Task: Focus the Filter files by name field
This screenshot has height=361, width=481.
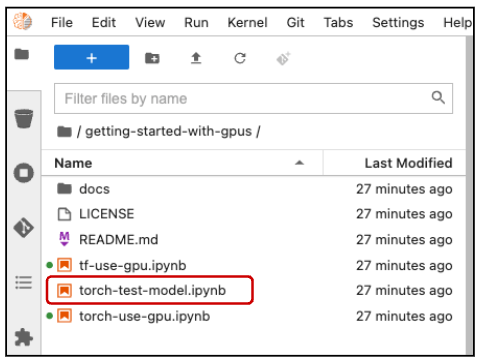Action: [253, 98]
